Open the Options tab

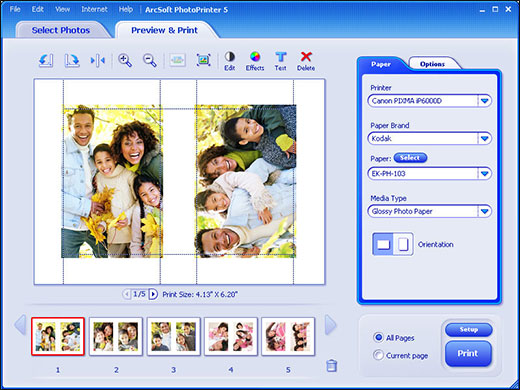(432, 64)
